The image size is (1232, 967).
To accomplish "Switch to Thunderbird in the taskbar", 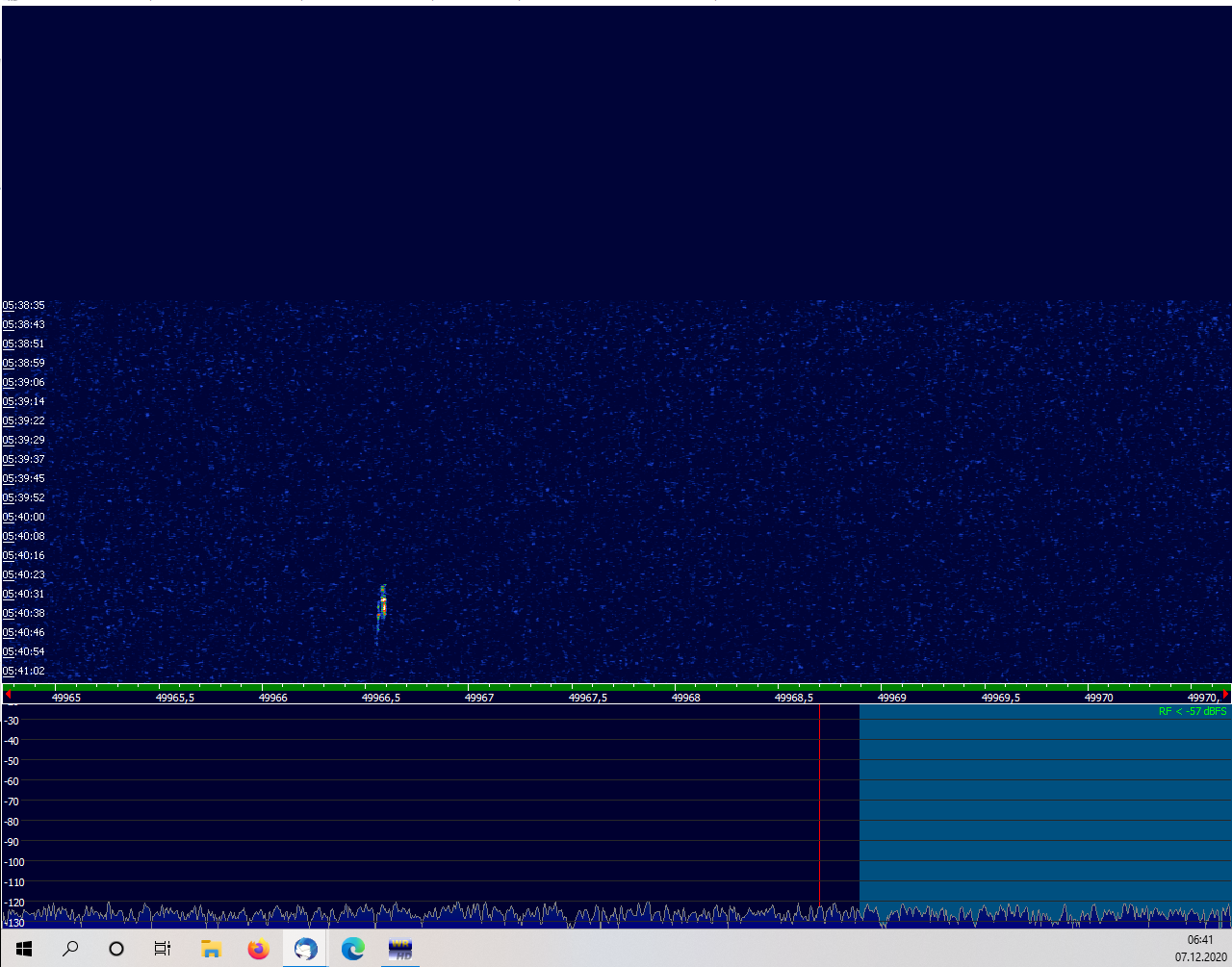I will (x=305, y=949).
